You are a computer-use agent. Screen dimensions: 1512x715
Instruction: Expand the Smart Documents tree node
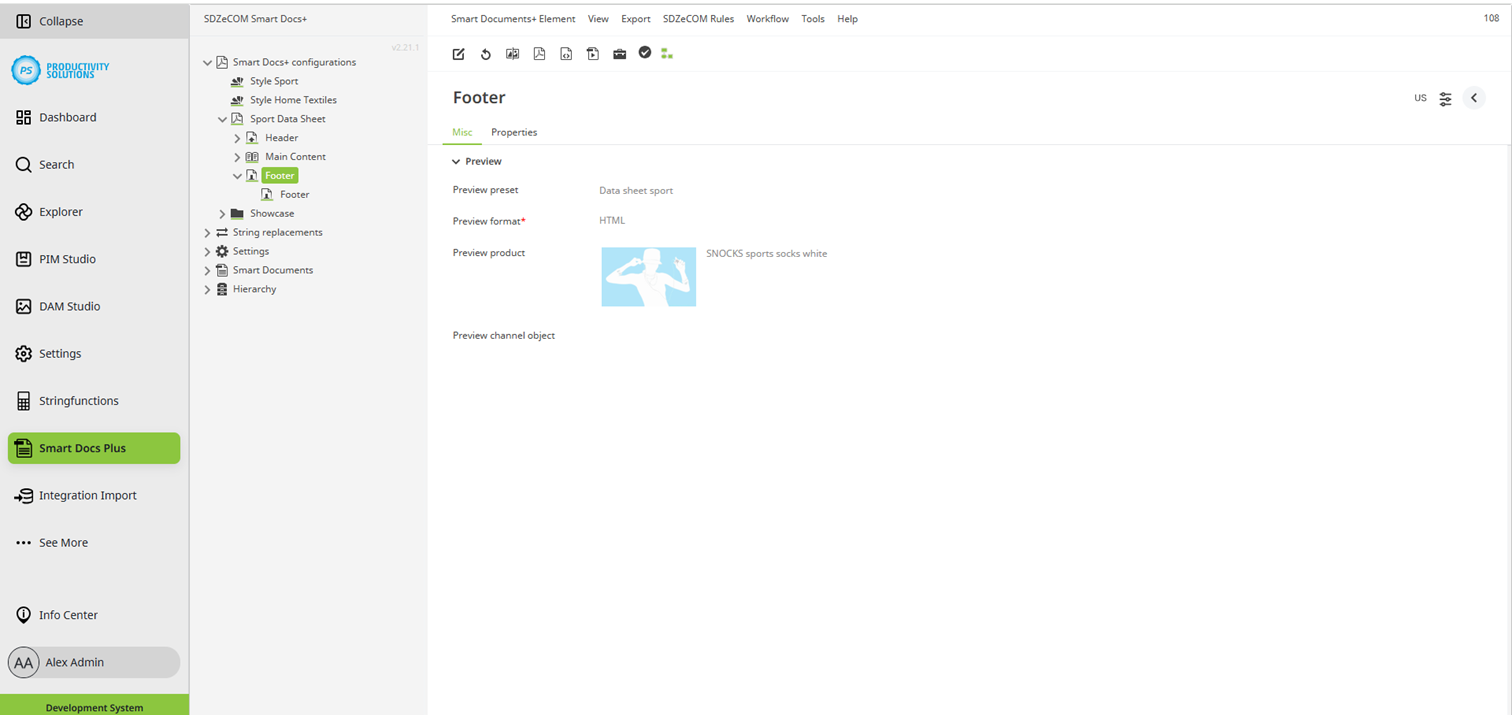[x=207, y=271]
